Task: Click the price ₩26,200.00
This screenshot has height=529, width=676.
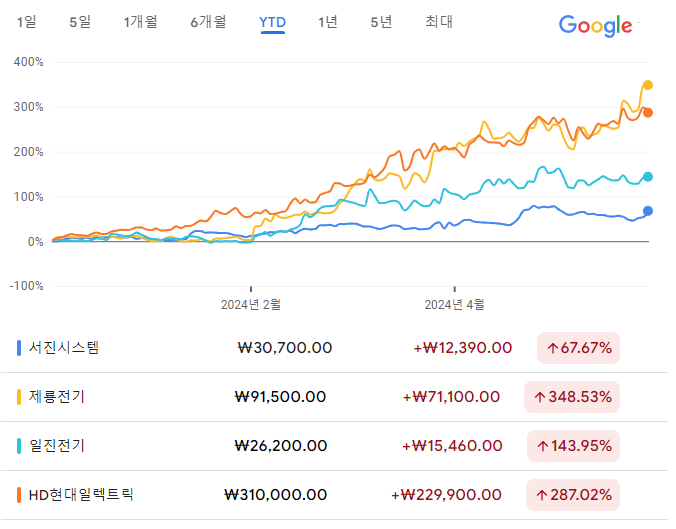Action: 281,446
